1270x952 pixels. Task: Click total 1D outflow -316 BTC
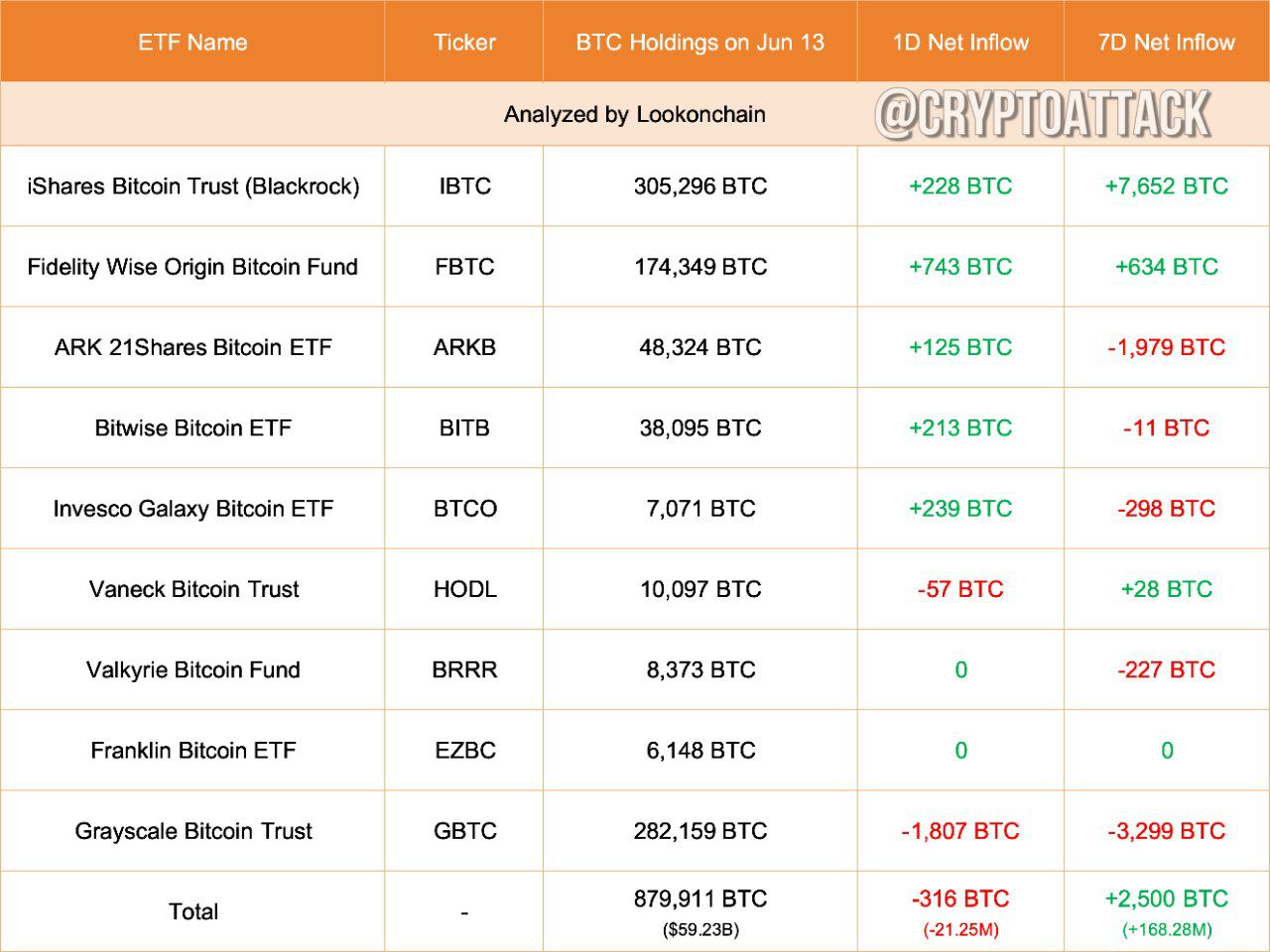960,899
